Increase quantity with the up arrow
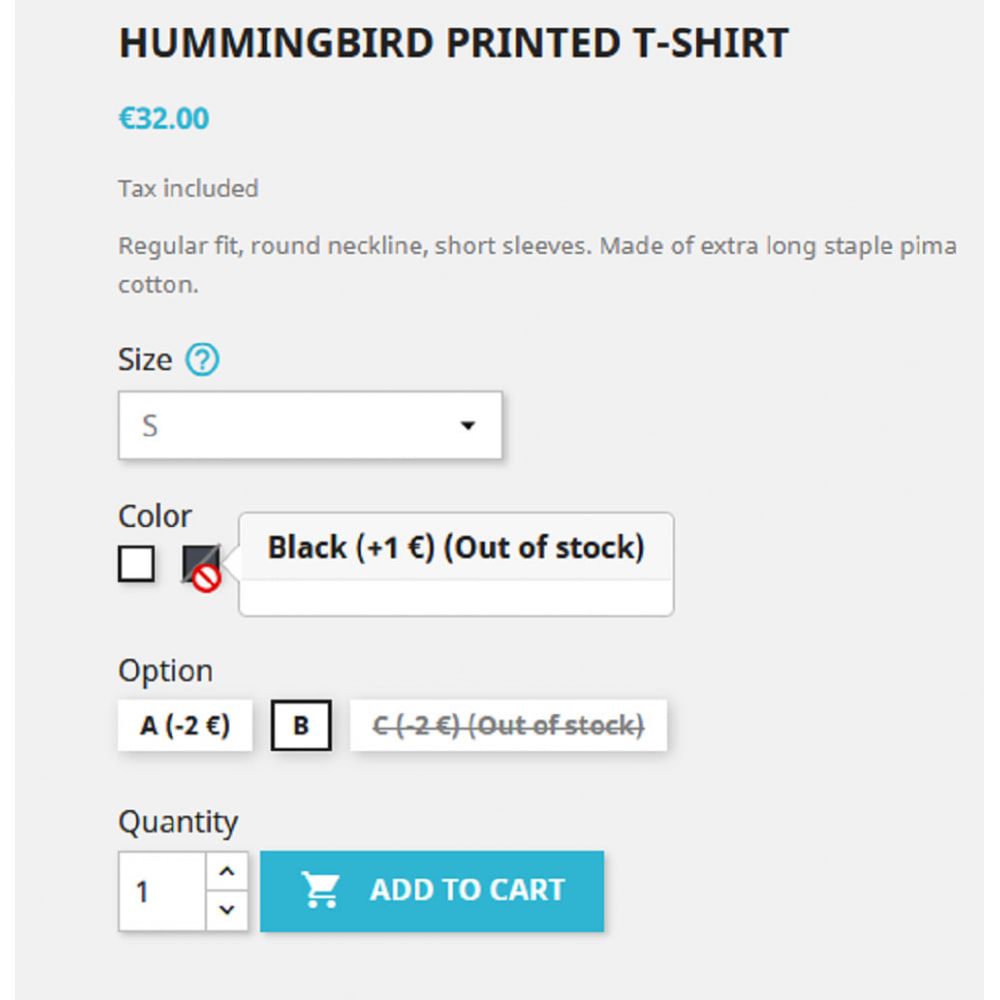 [x=226, y=871]
